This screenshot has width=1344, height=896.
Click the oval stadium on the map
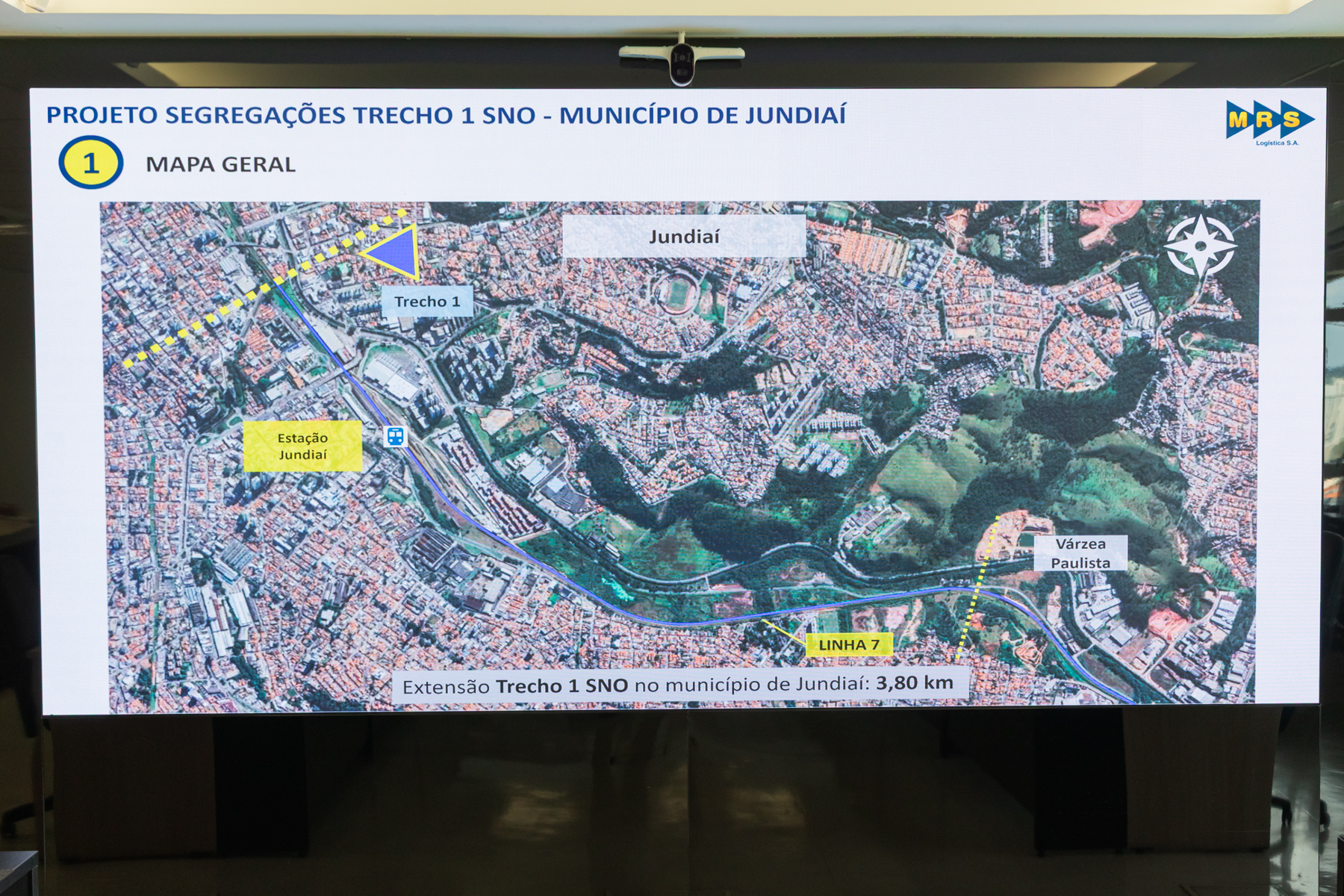678,293
